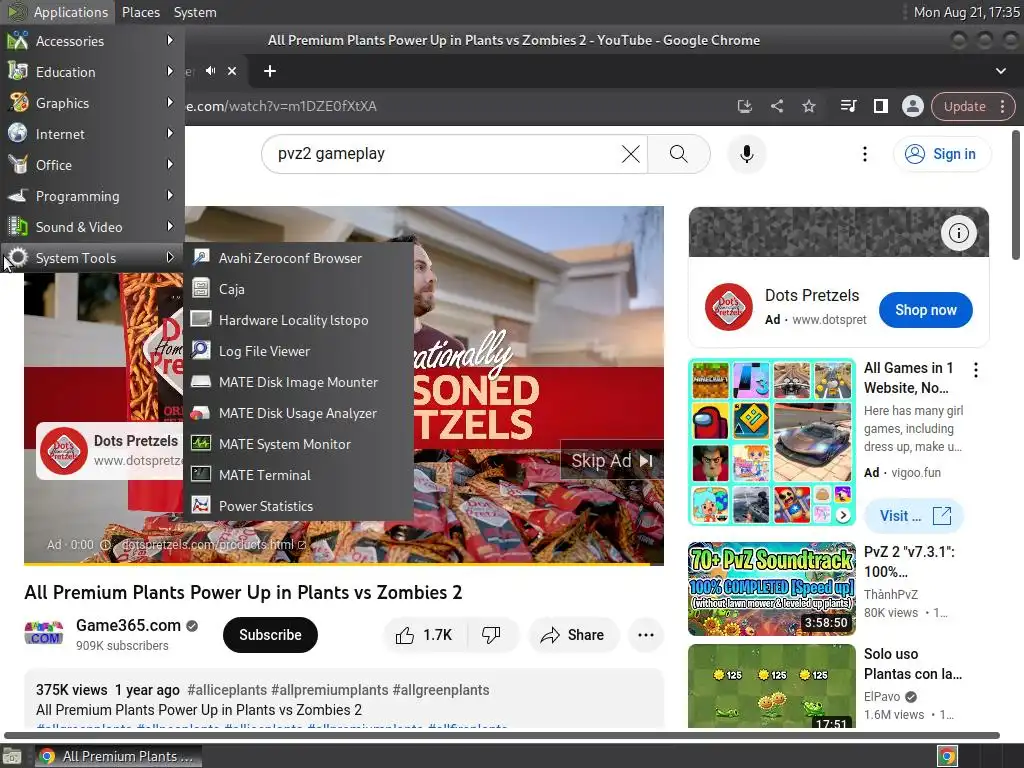Open Power Statistics
The height and width of the screenshot is (768, 1024).
298,506
